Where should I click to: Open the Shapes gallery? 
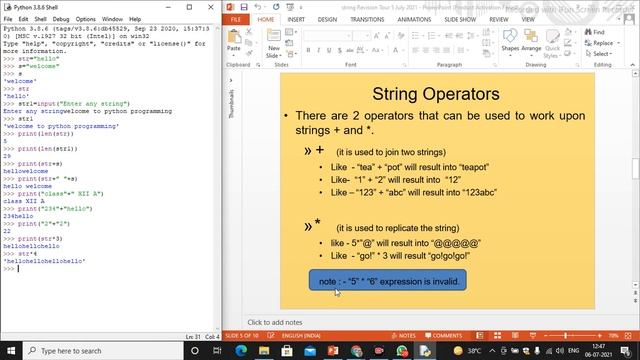click(x=510, y=42)
